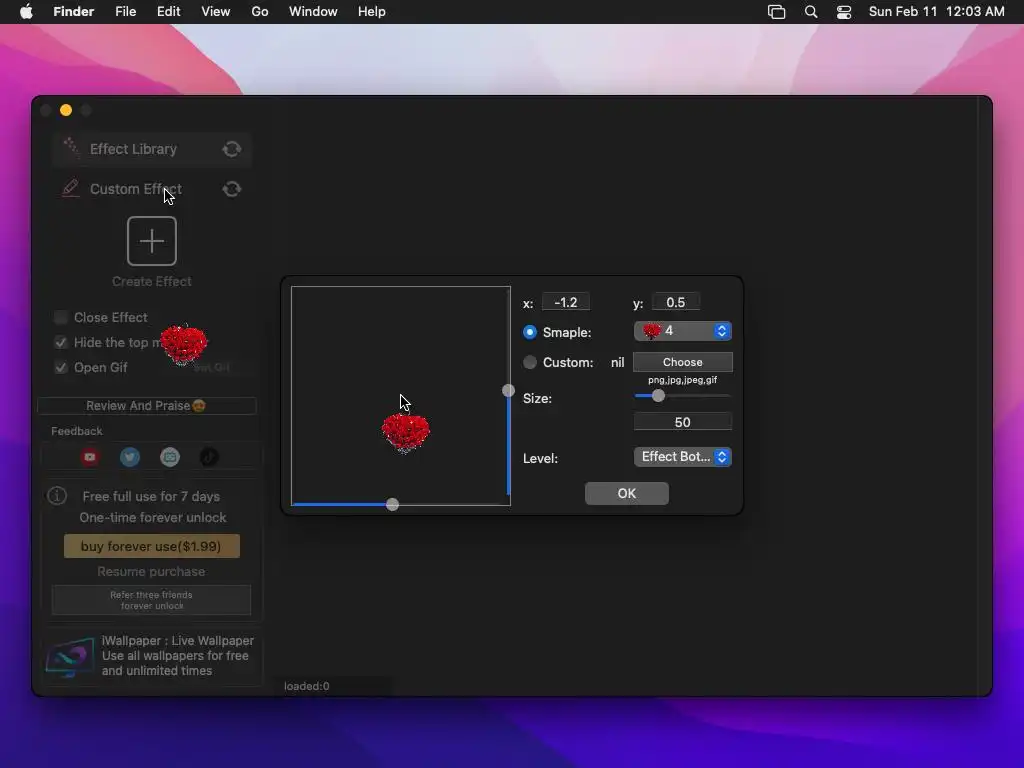This screenshot has width=1024, height=768.
Task: Confirm the dialog with OK
Action: coord(627,494)
